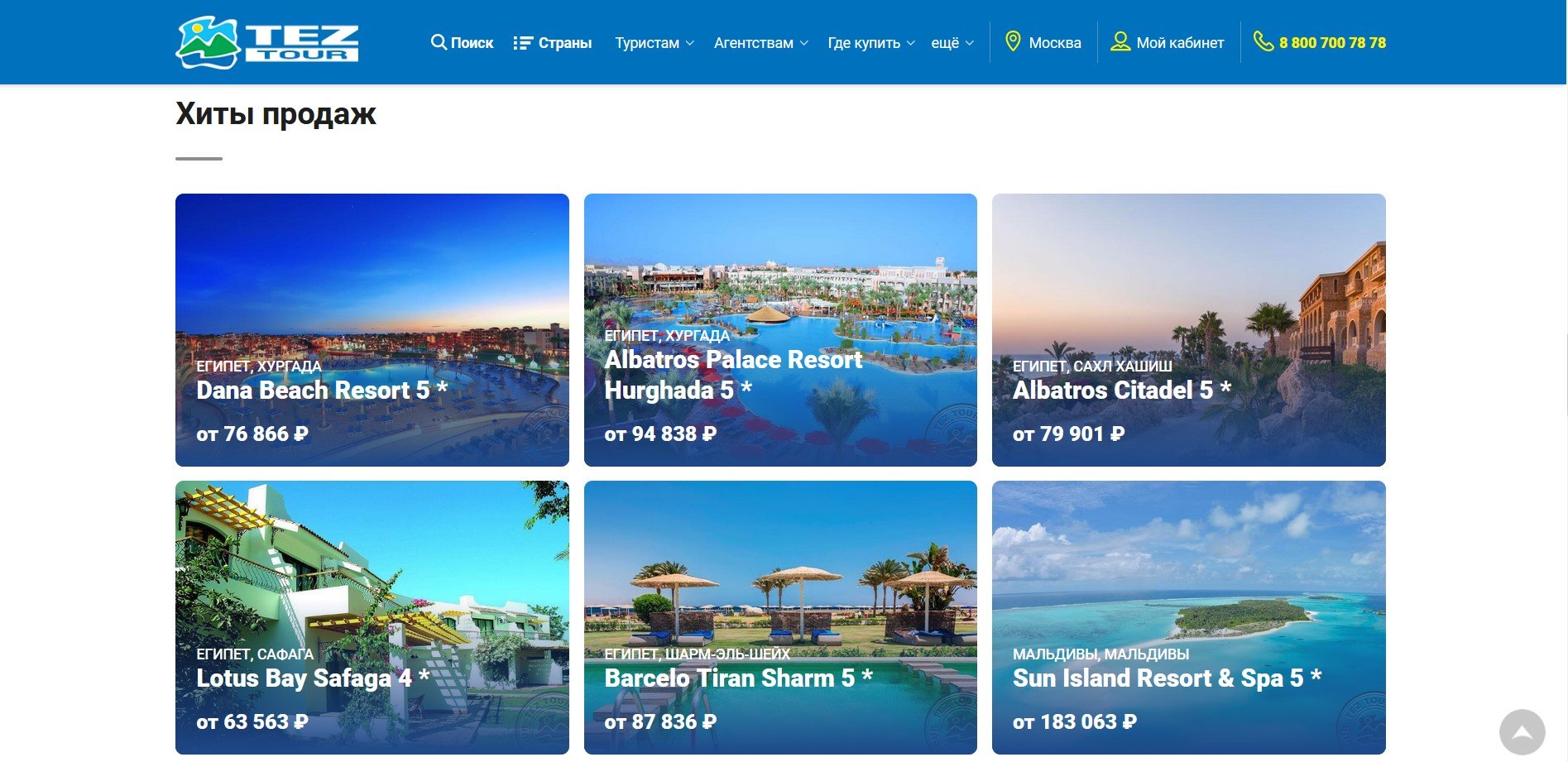Click the Страны list icon

pos(523,43)
